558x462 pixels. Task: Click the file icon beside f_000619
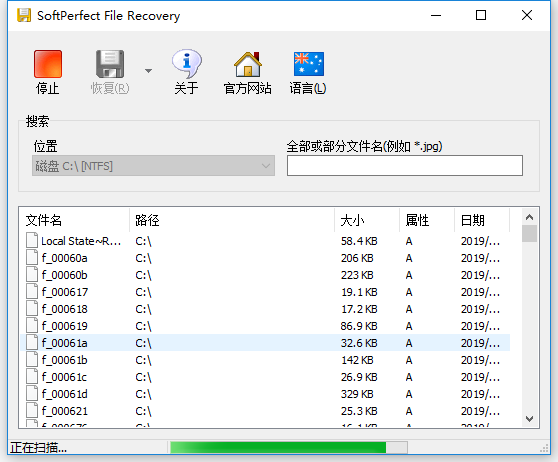pos(32,325)
